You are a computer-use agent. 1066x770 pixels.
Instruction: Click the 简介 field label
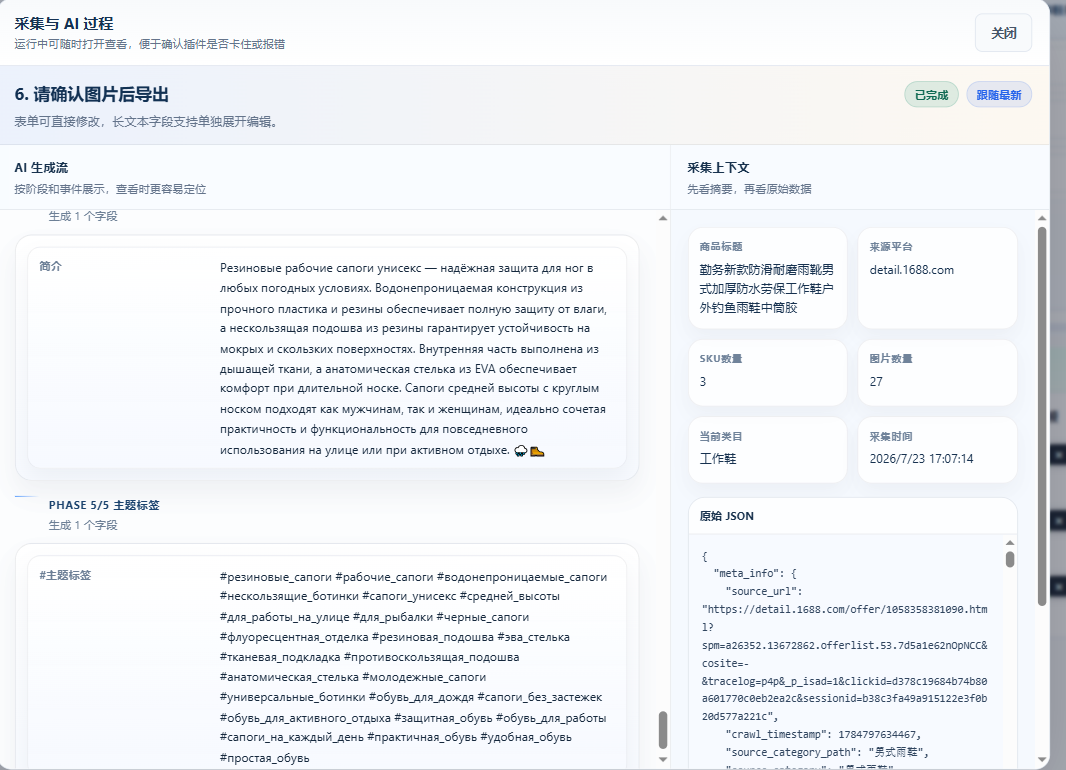(x=50, y=266)
